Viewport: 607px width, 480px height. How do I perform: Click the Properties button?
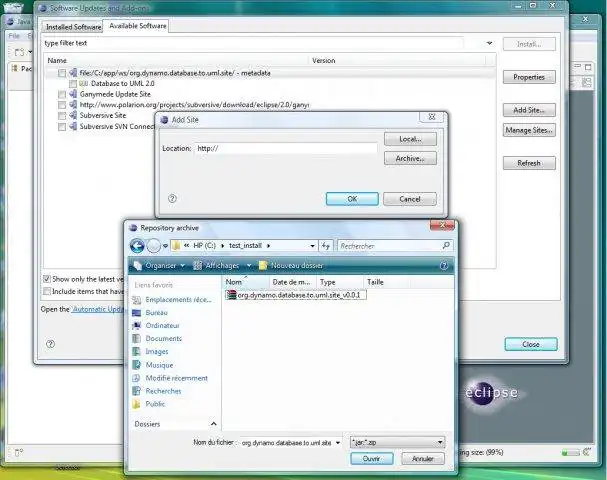[529, 77]
